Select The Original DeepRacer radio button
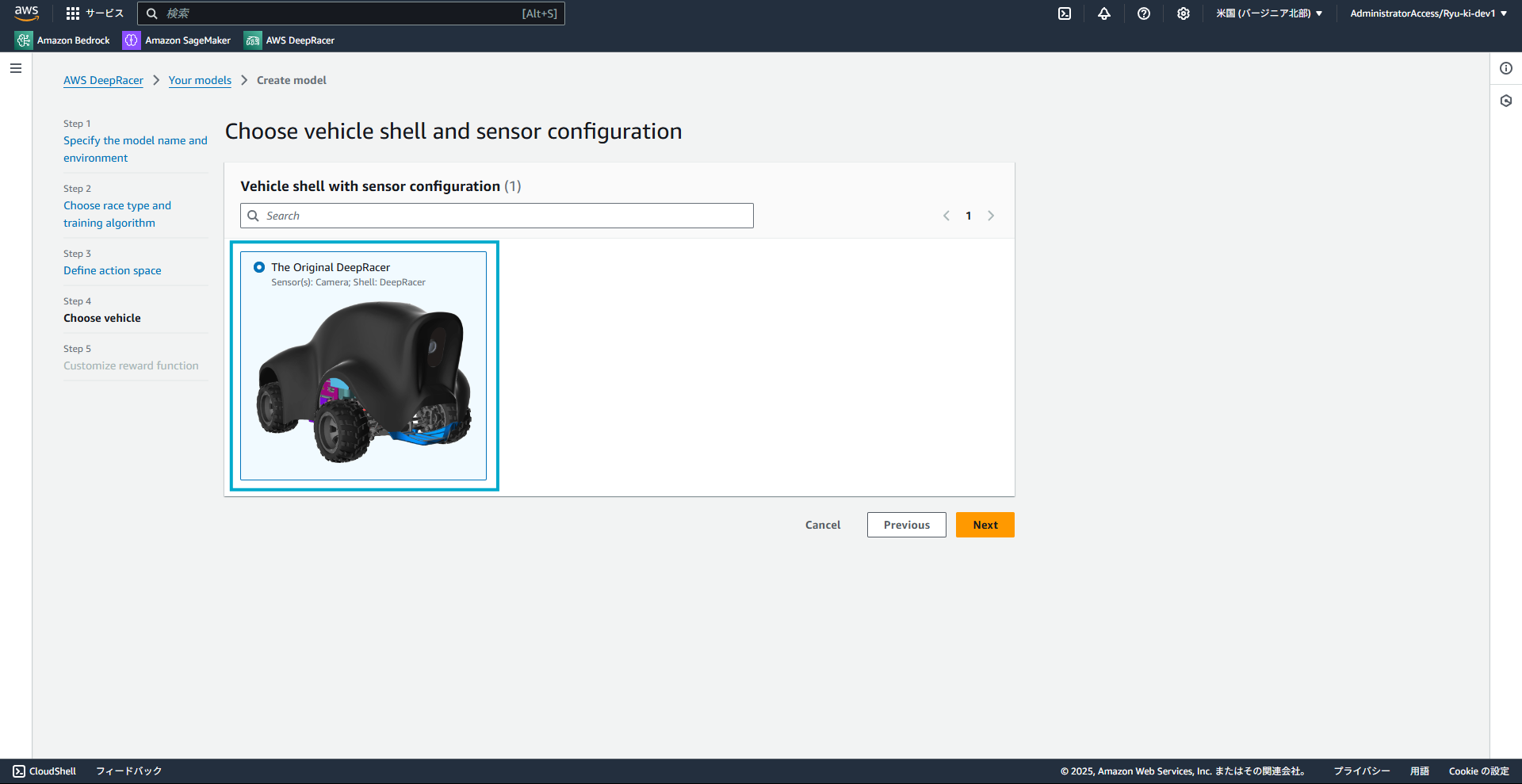 tap(259, 267)
